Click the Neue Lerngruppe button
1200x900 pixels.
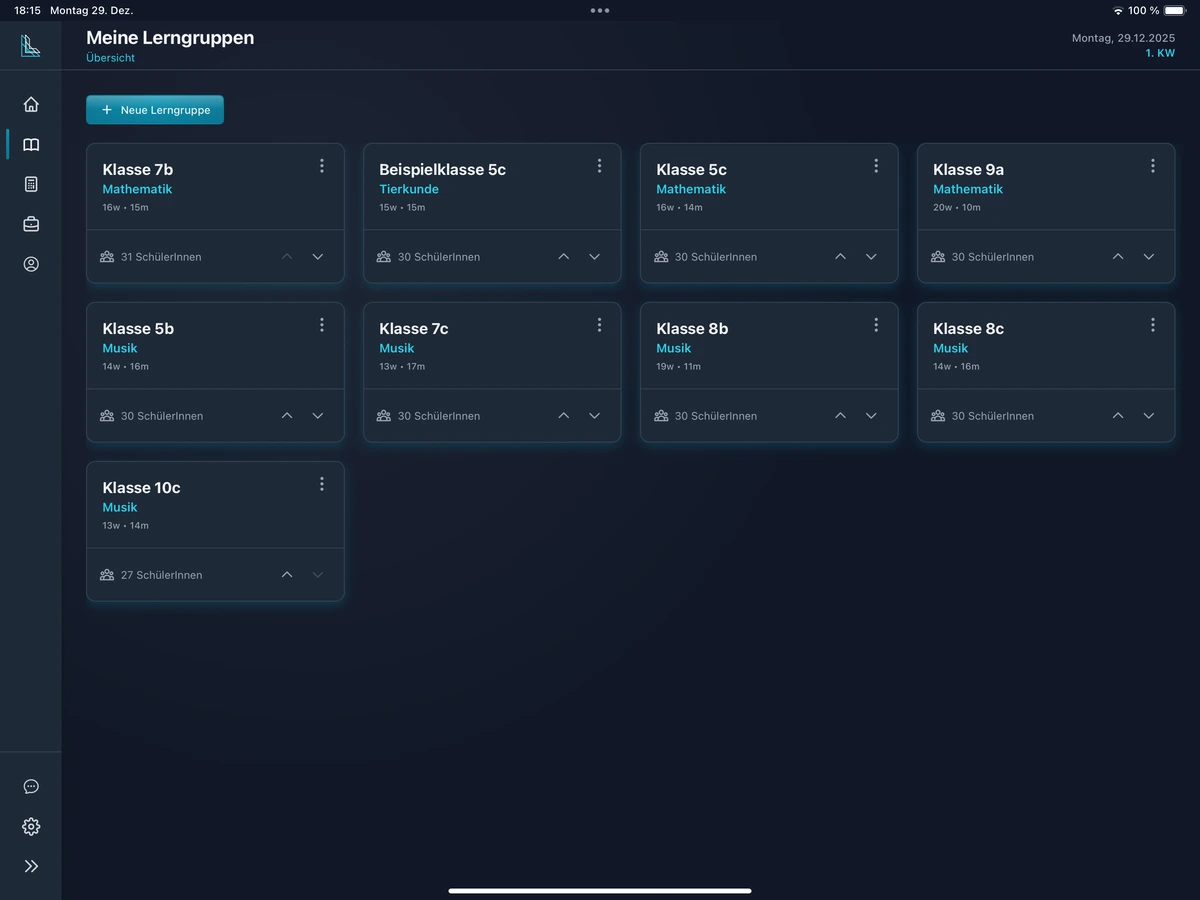pos(155,110)
